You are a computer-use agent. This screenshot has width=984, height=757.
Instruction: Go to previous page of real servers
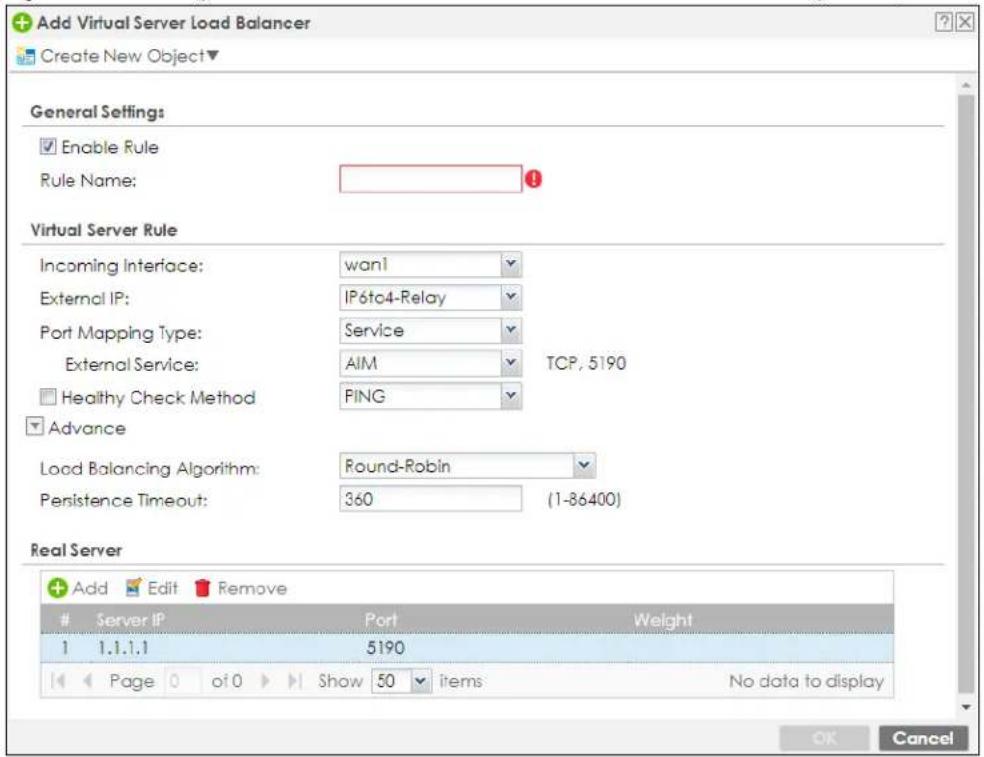(x=88, y=680)
